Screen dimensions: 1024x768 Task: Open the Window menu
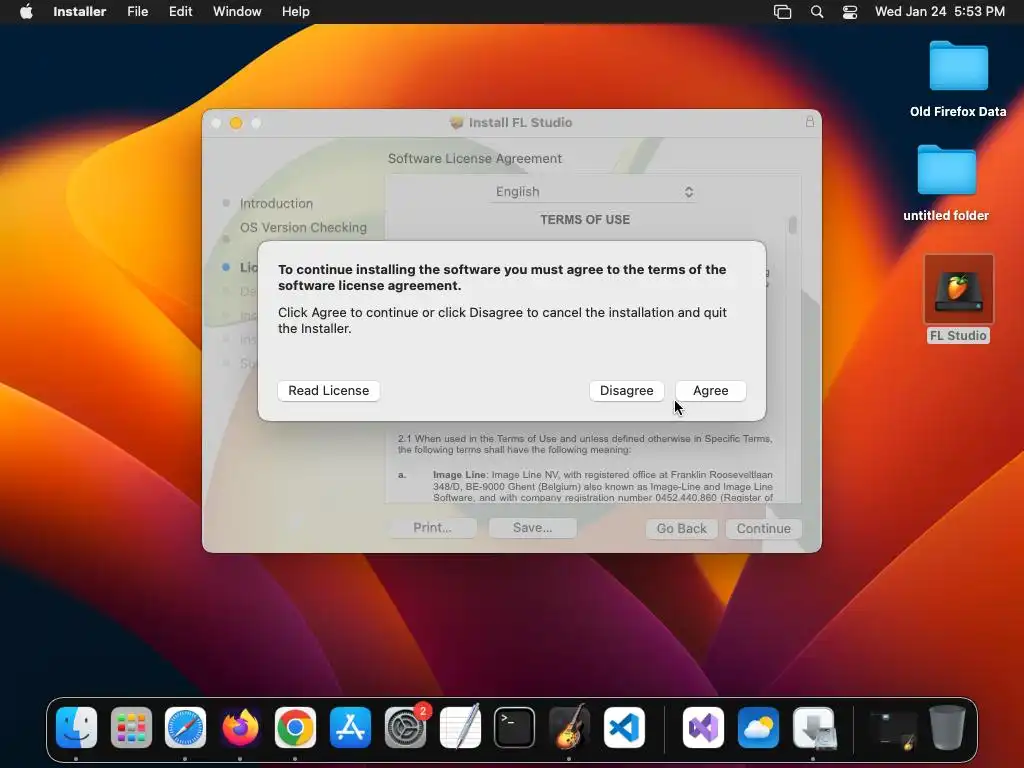pos(237,12)
